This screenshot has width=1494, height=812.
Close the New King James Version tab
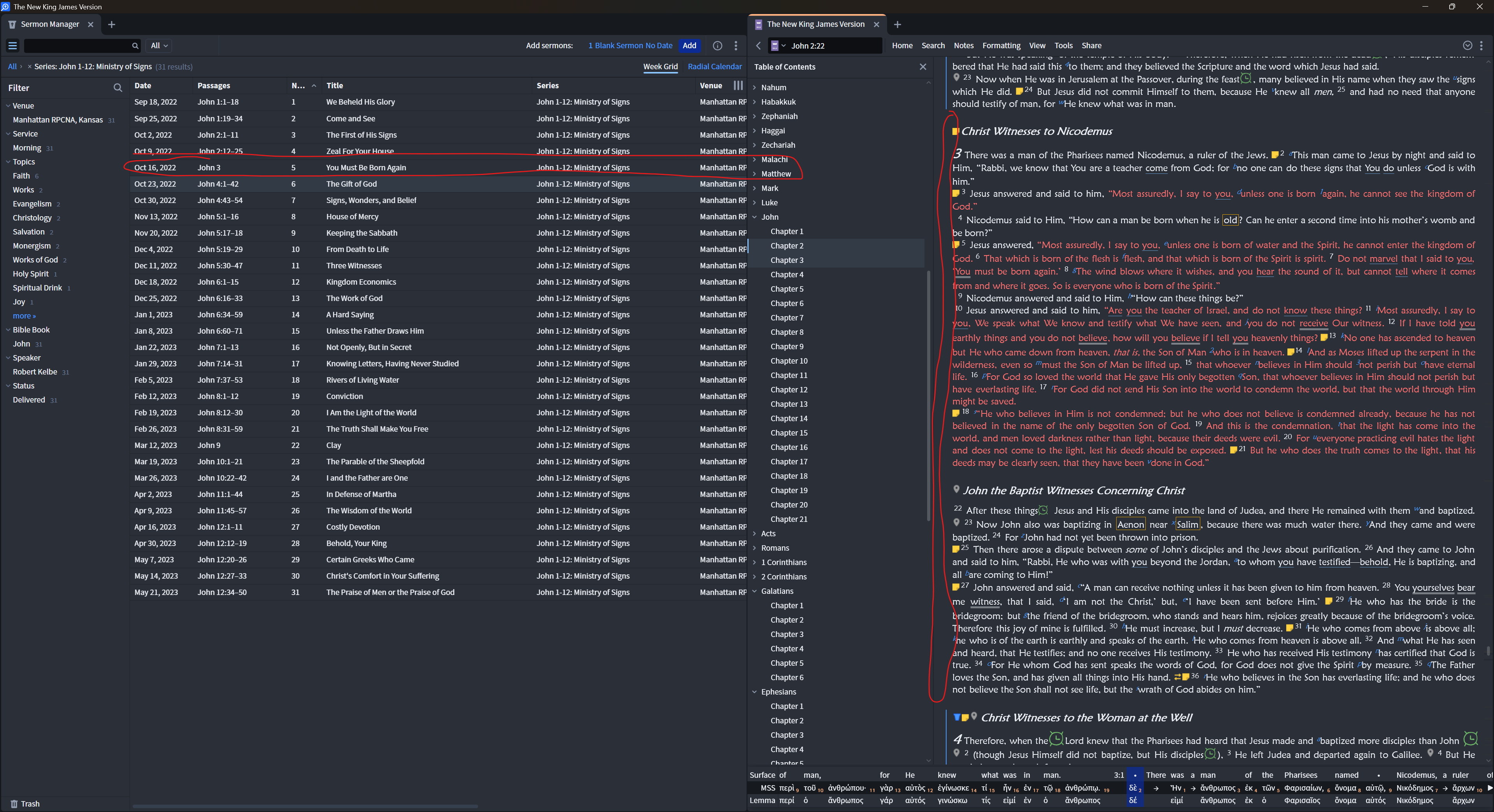tap(876, 24)
